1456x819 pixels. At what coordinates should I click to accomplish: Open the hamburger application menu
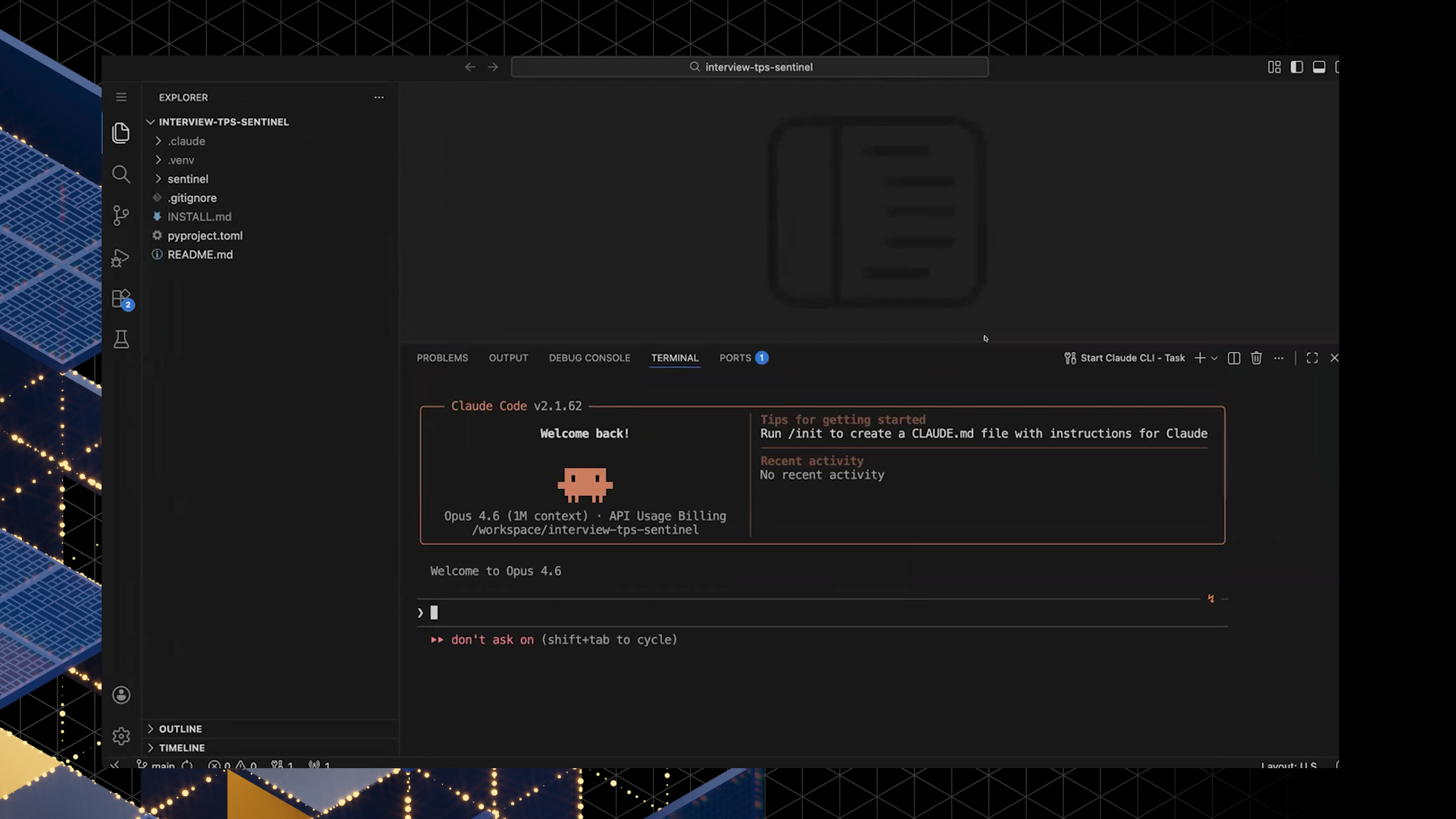point(121,97)
